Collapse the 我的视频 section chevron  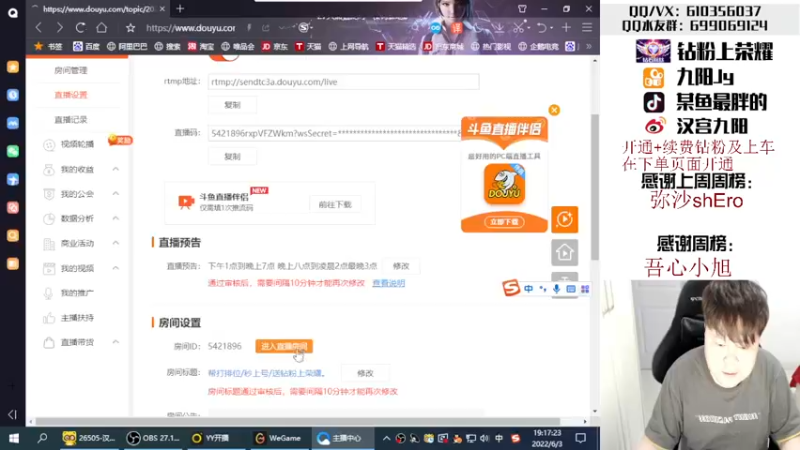(x=116, y=268)
